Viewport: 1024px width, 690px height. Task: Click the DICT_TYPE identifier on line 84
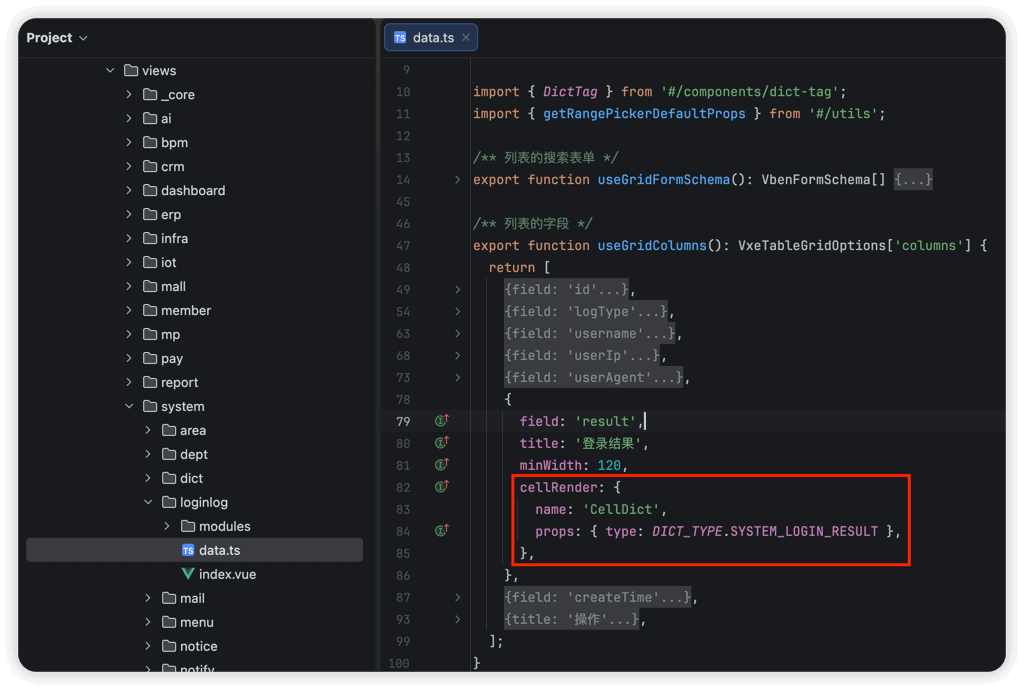(688, 531)
